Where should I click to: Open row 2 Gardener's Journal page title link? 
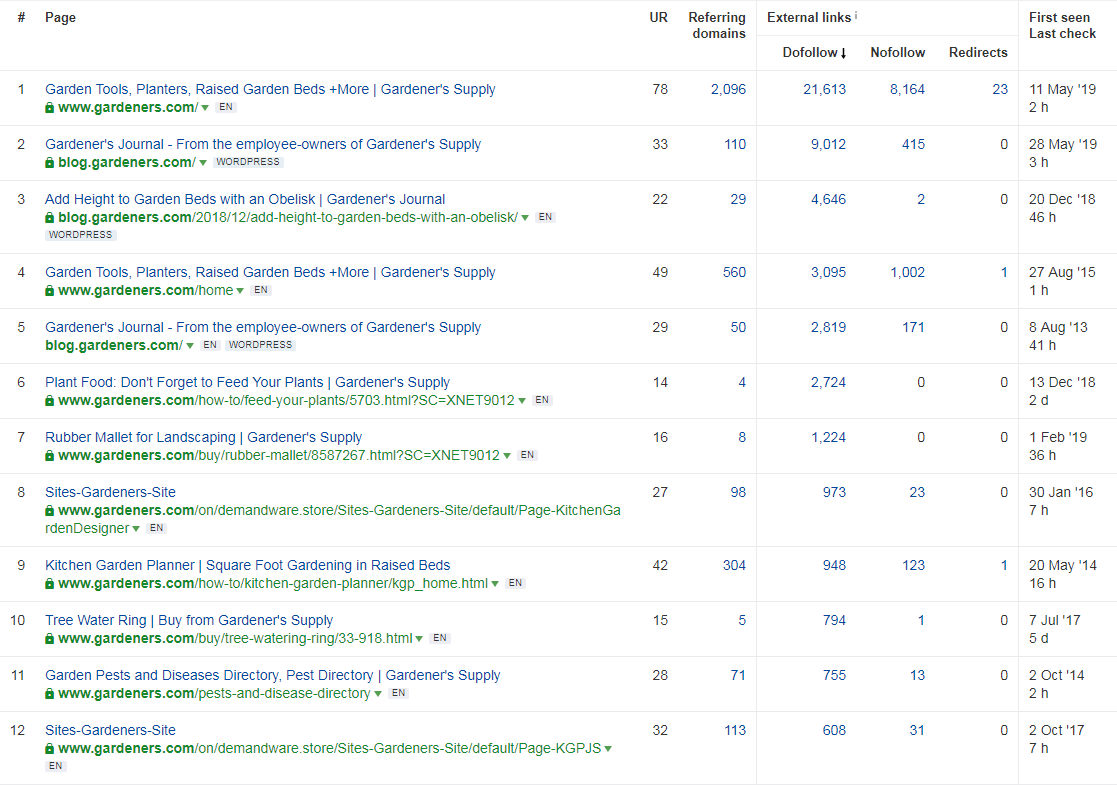click(263, 144)
